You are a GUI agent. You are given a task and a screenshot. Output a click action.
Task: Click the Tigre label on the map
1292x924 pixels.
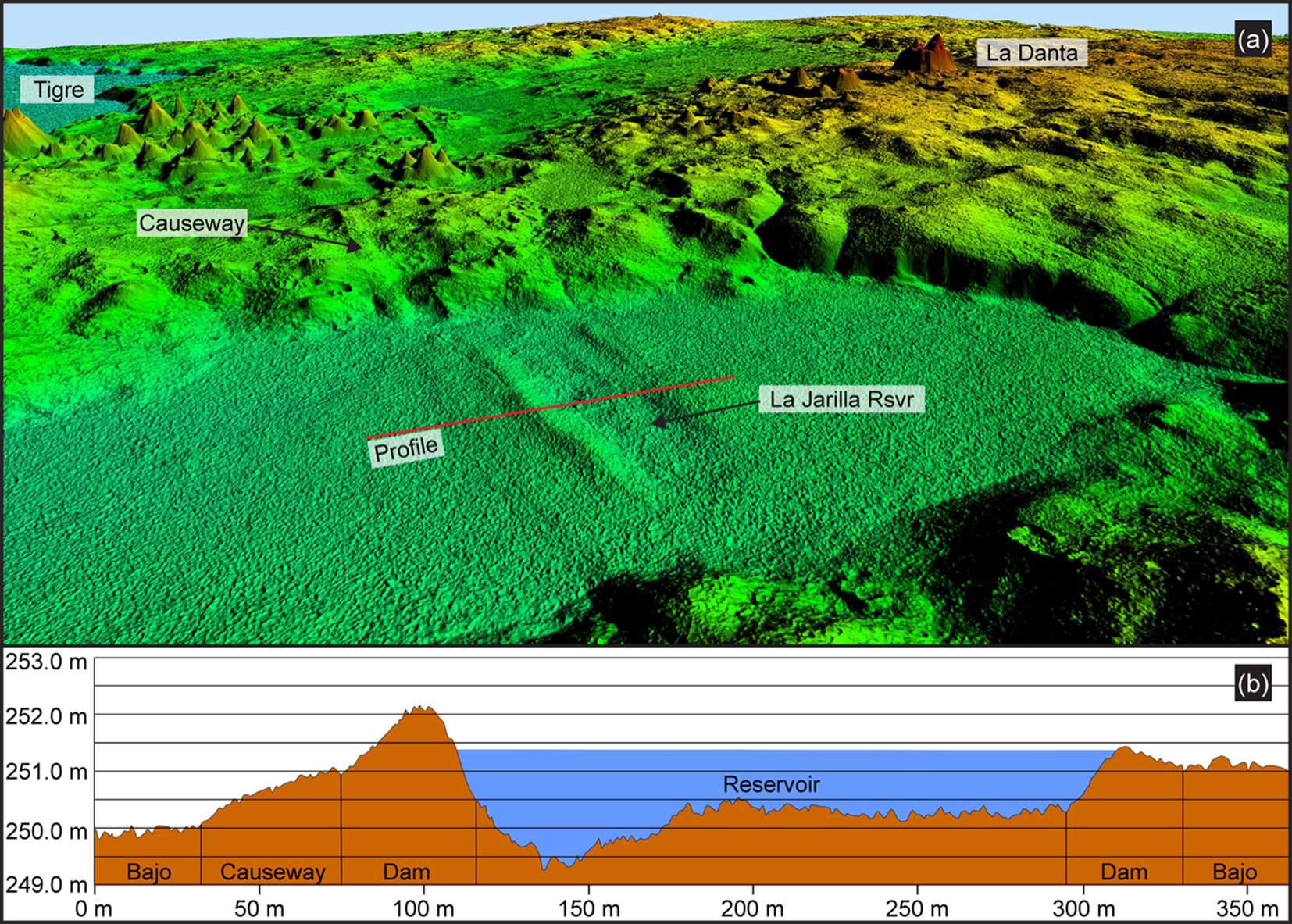click(x=58, y=90)
